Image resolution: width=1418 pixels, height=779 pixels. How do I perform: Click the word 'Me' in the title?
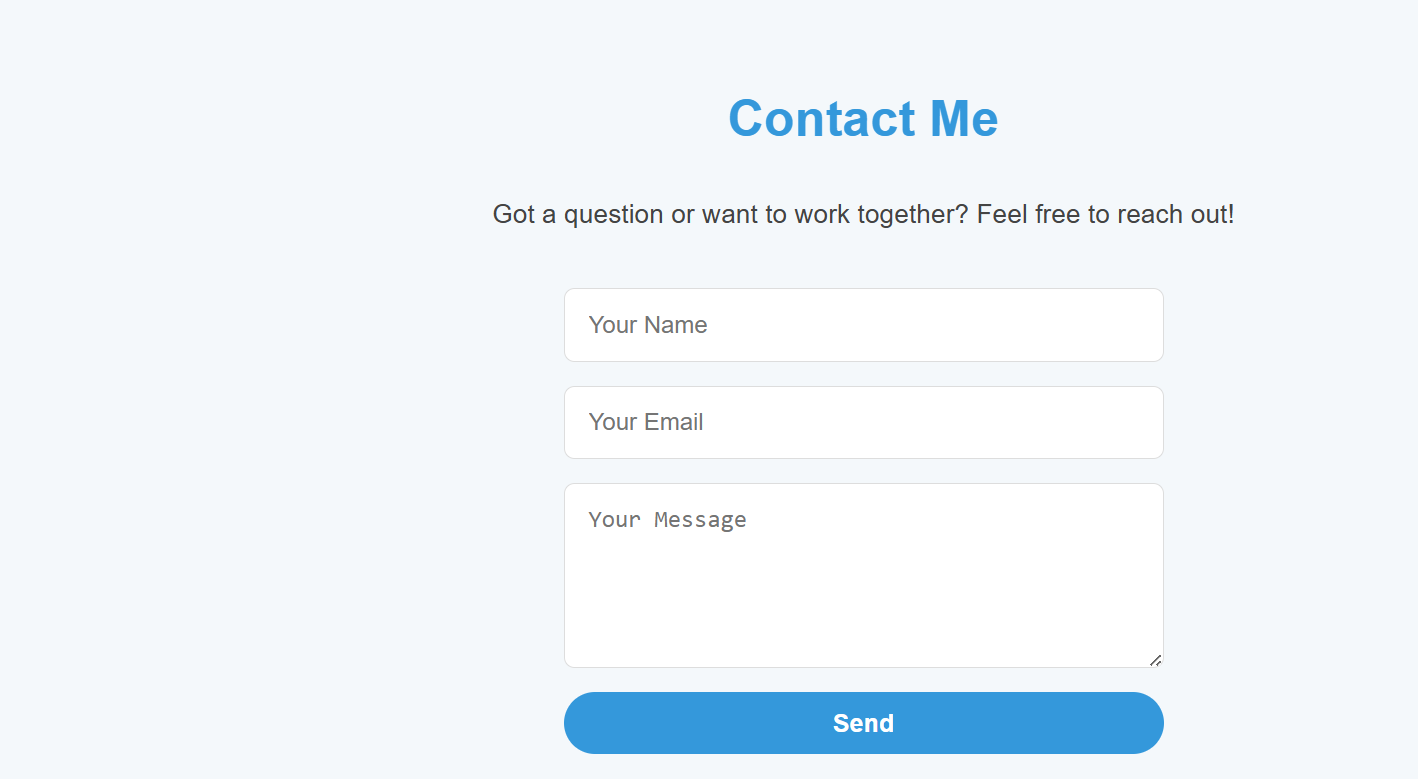point(964,118)
